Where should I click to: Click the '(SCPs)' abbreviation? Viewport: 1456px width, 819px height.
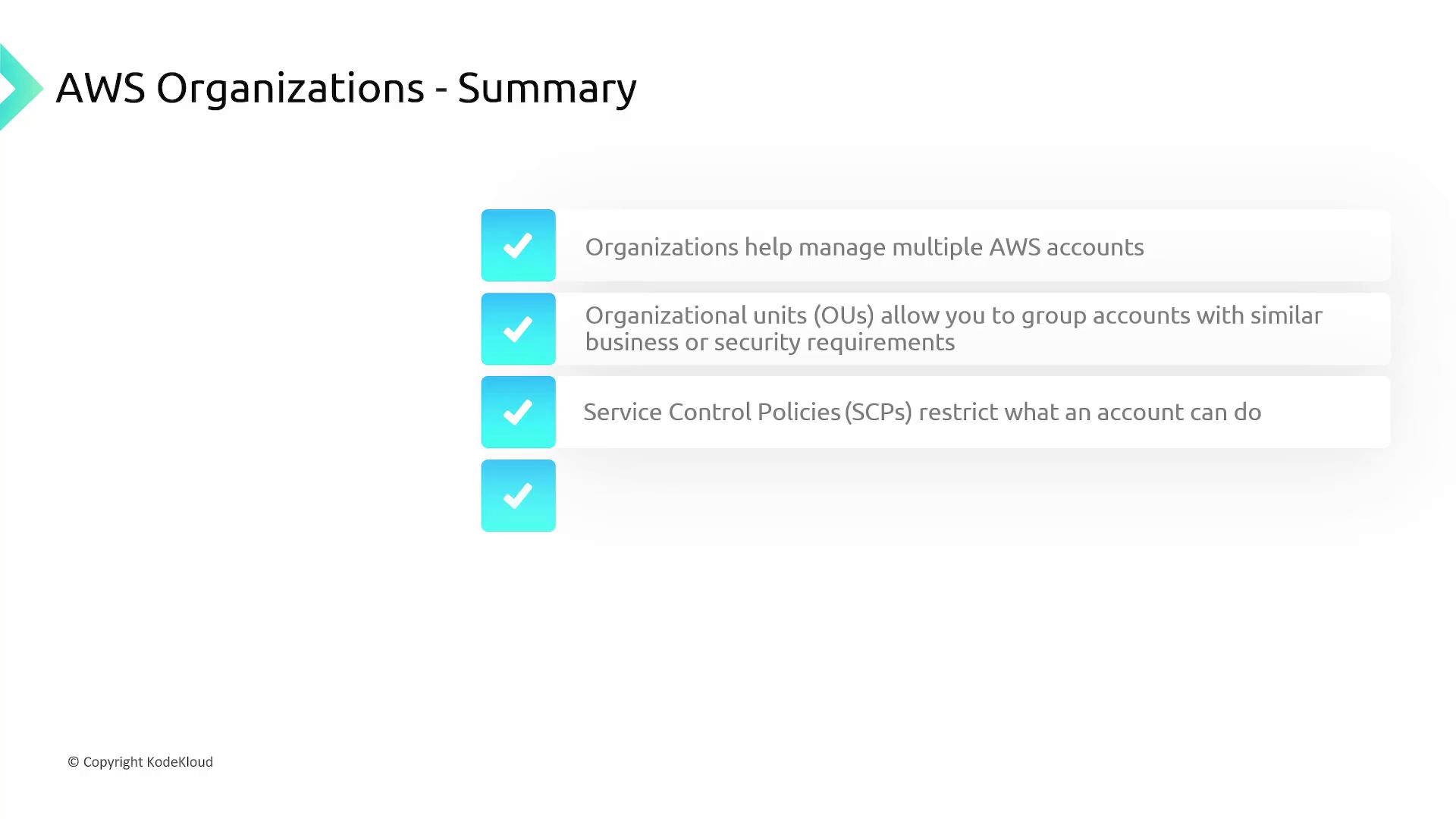tap(878, 412)
